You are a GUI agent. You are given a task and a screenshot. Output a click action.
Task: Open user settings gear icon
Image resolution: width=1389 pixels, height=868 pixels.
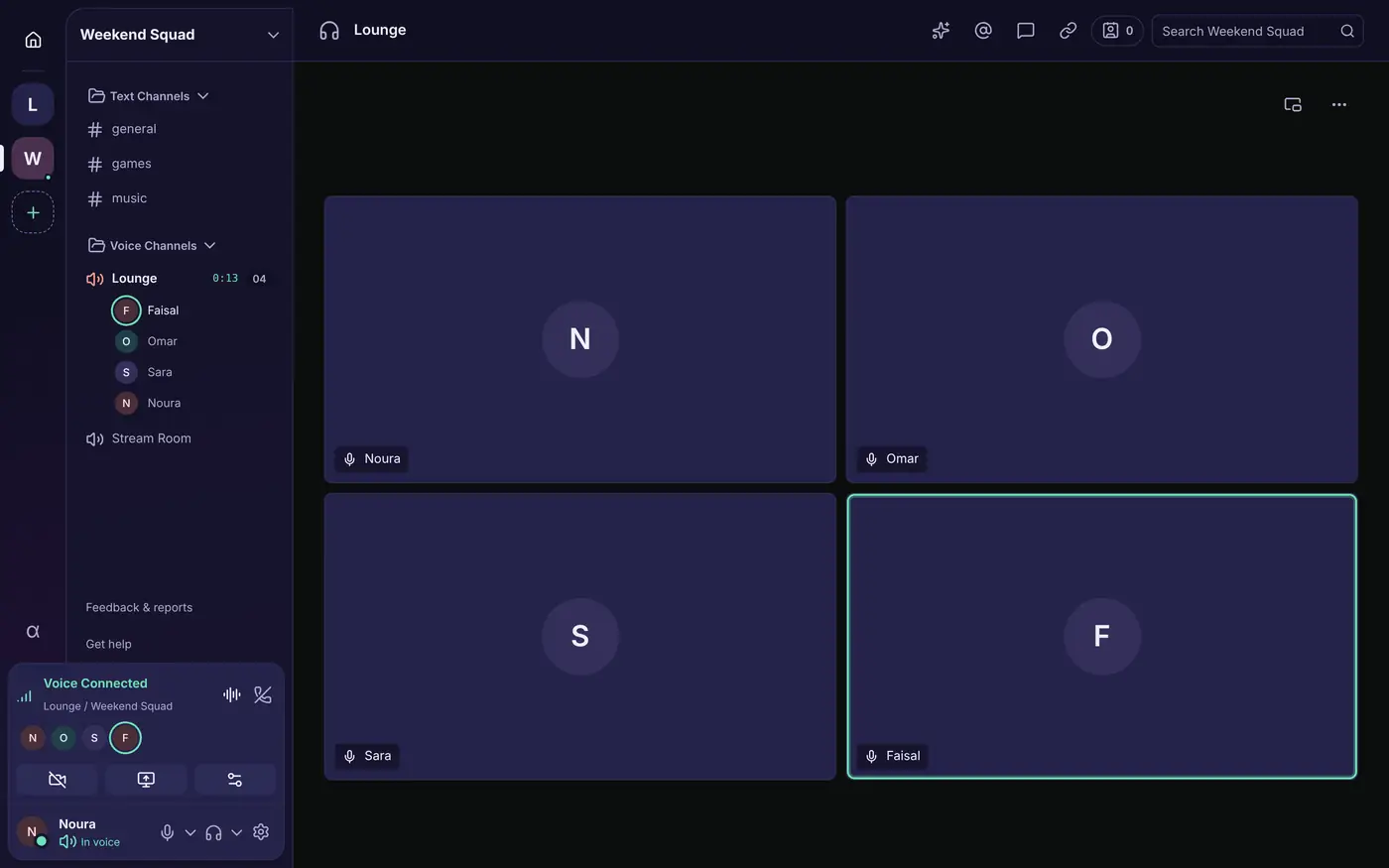tap(261, 832)
